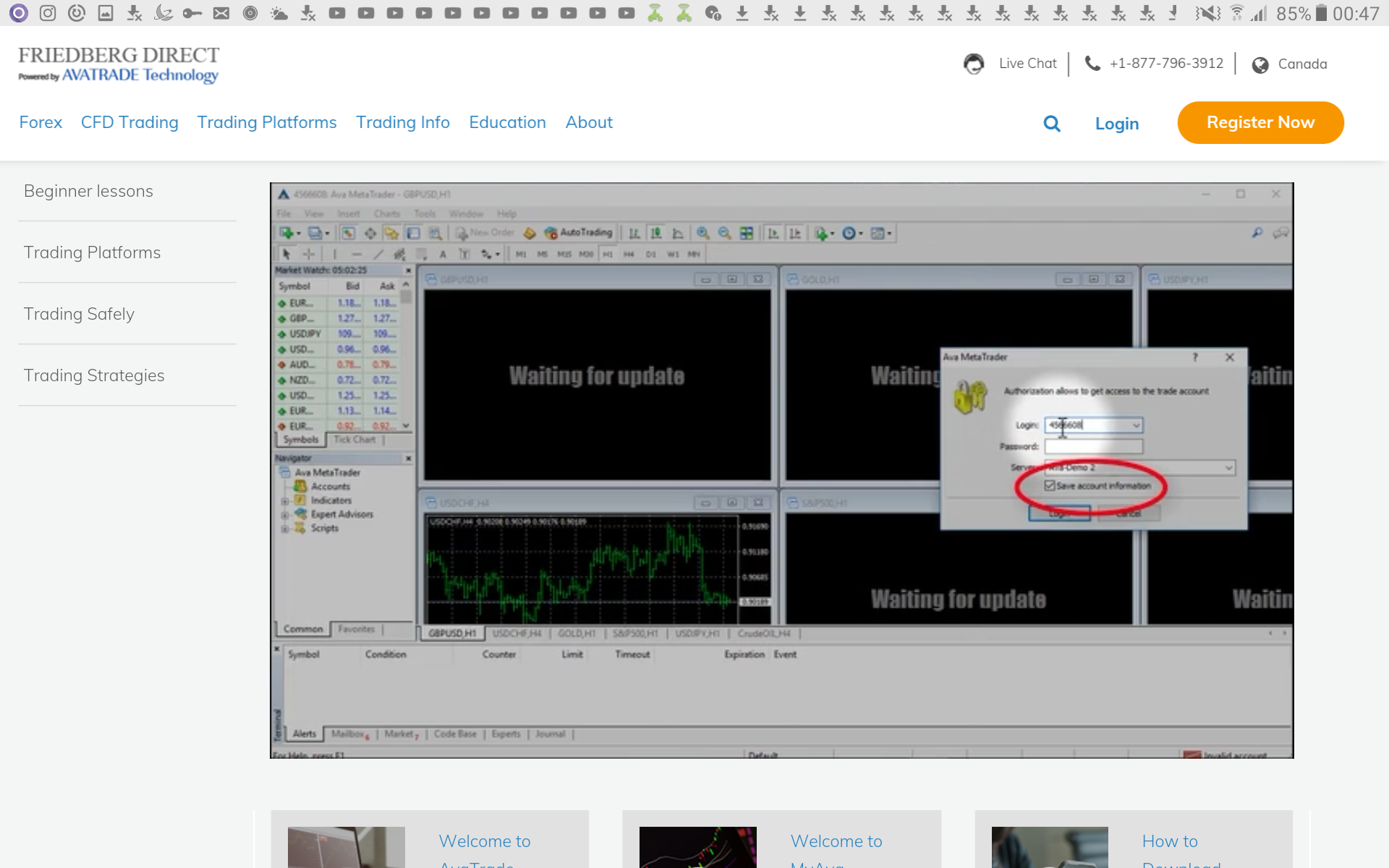Open Trading Safely in the sidebar
Image resolution: width=1389 pixels, height=868 pixels.
pyautogui.click(x=79, y=314)
